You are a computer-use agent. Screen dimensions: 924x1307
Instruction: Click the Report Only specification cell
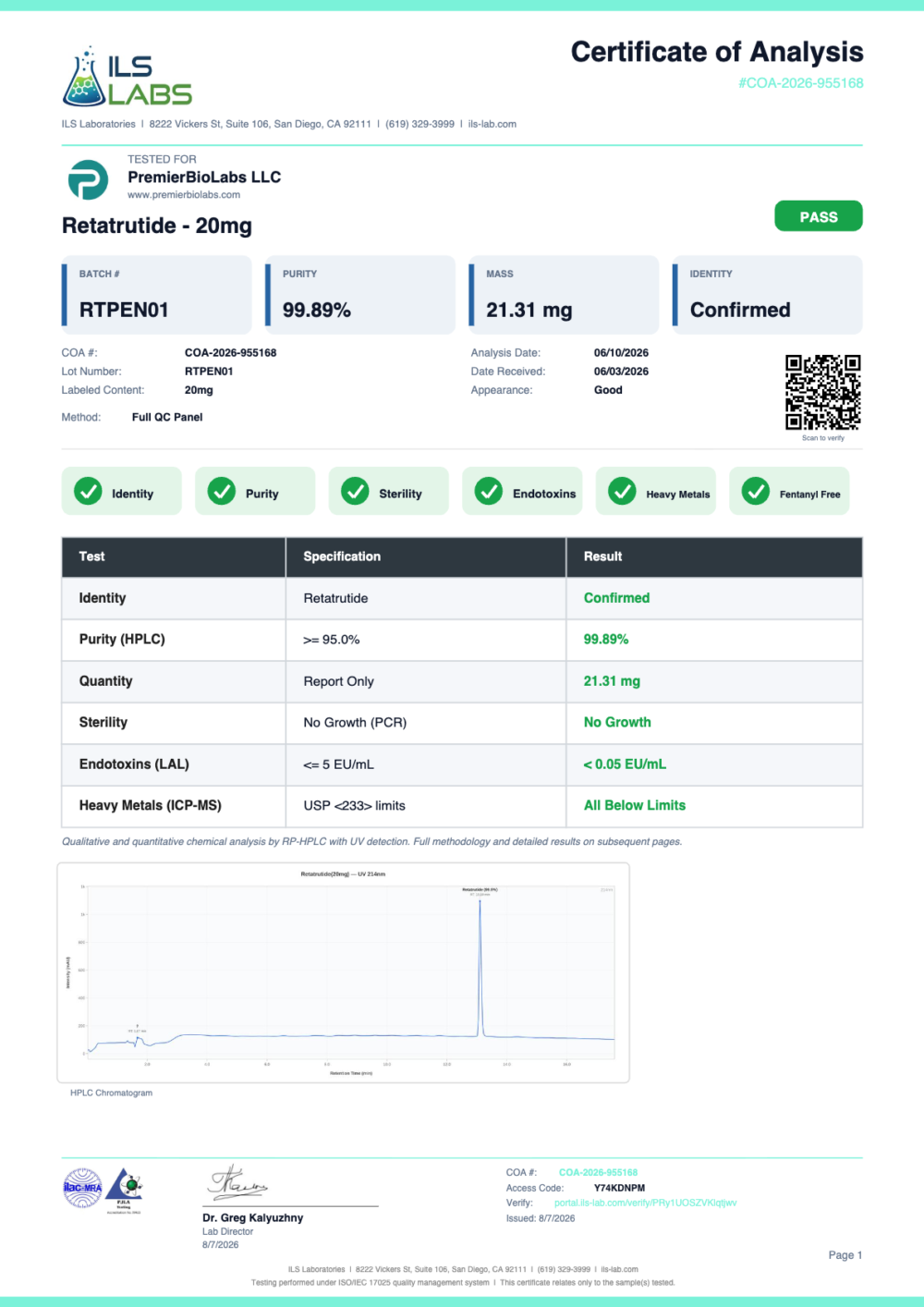pos(426,681)
